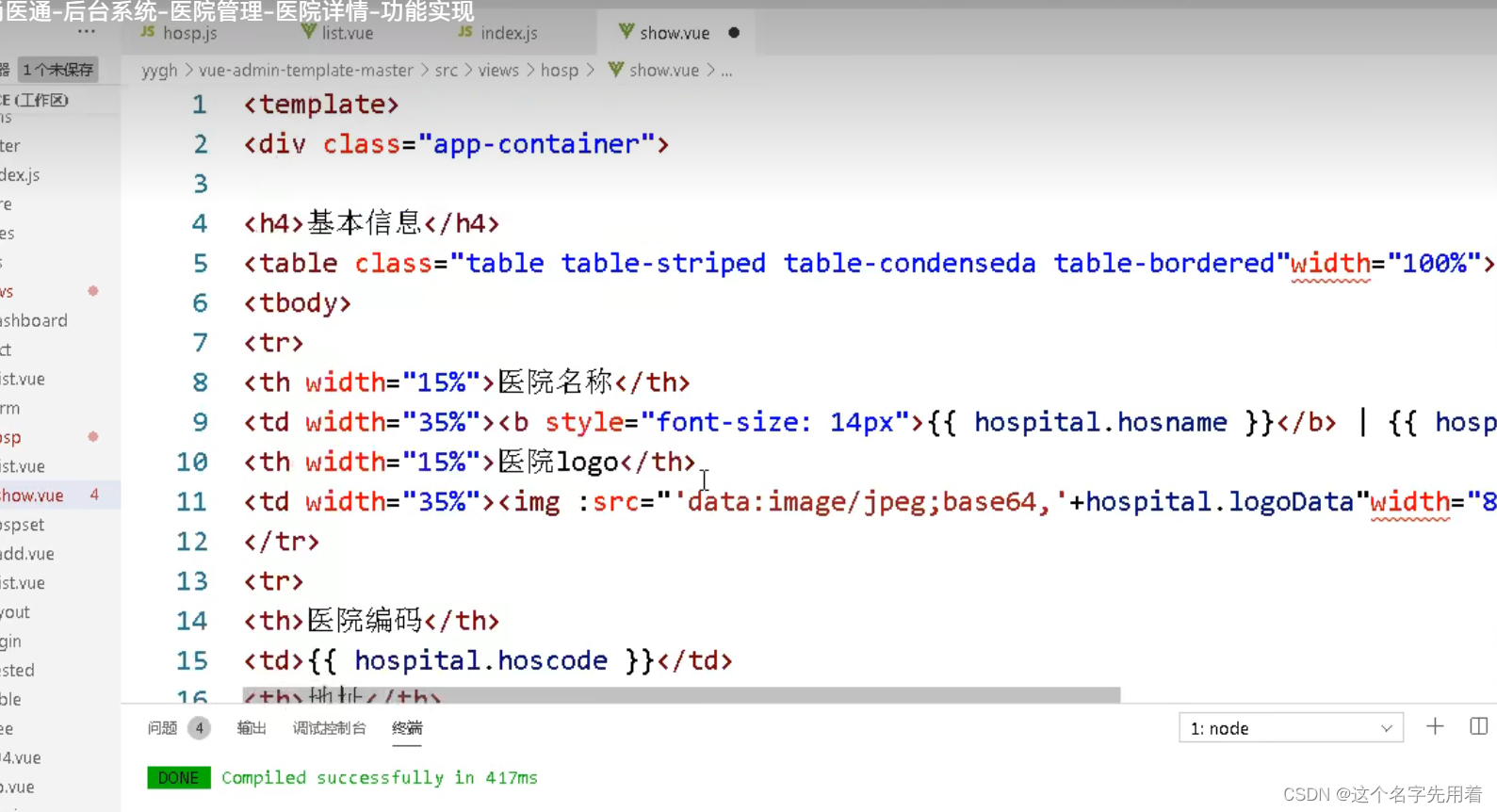Click underlined width attribute on line 5
Image resolution: width=1497 pixels, height=812 pixels.
point(1330,264)
